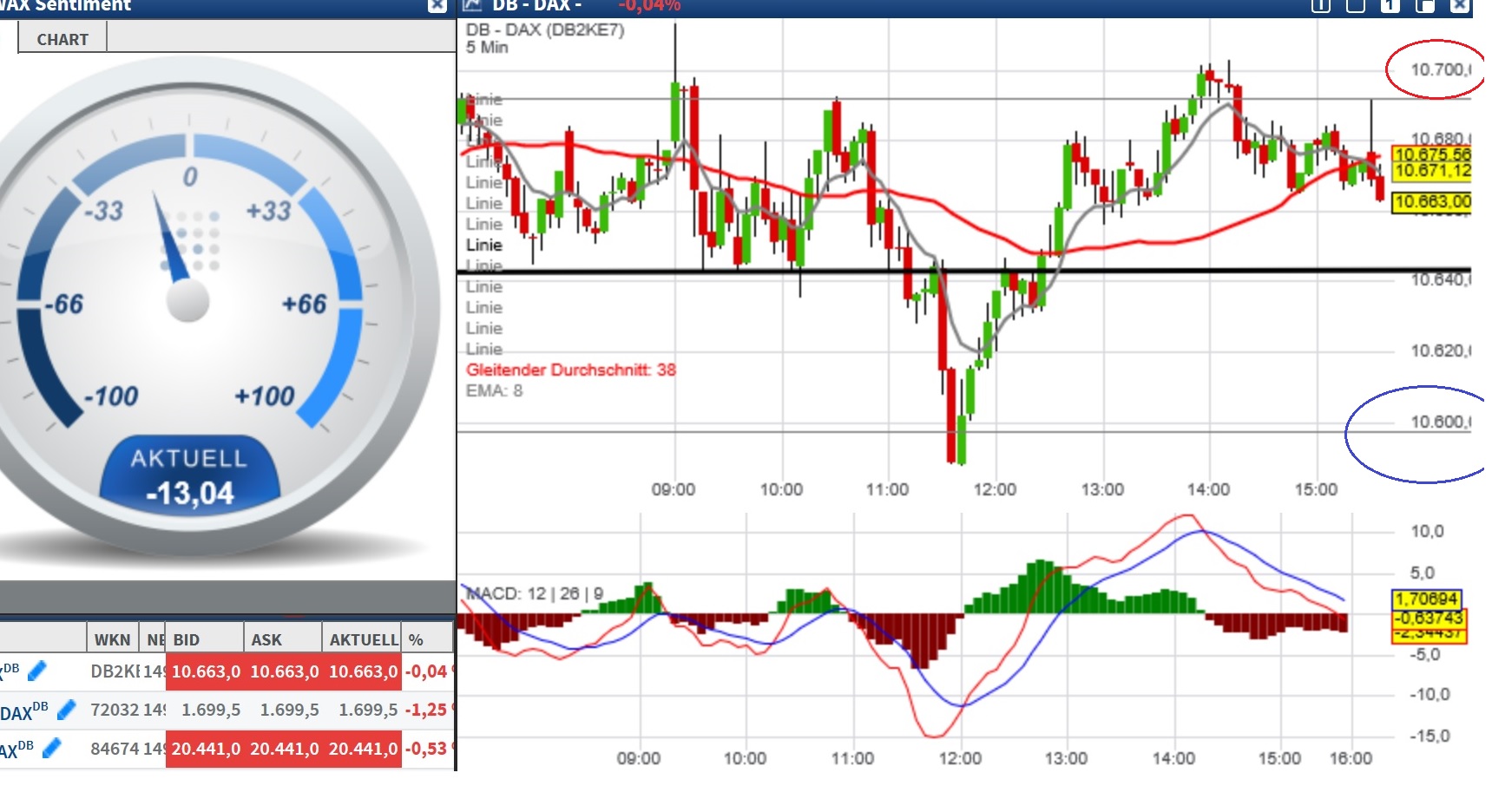Screen dimensions: 1492x812
Task: Click the pencil icon next to DAX row 72032
Action: (66, 710)
